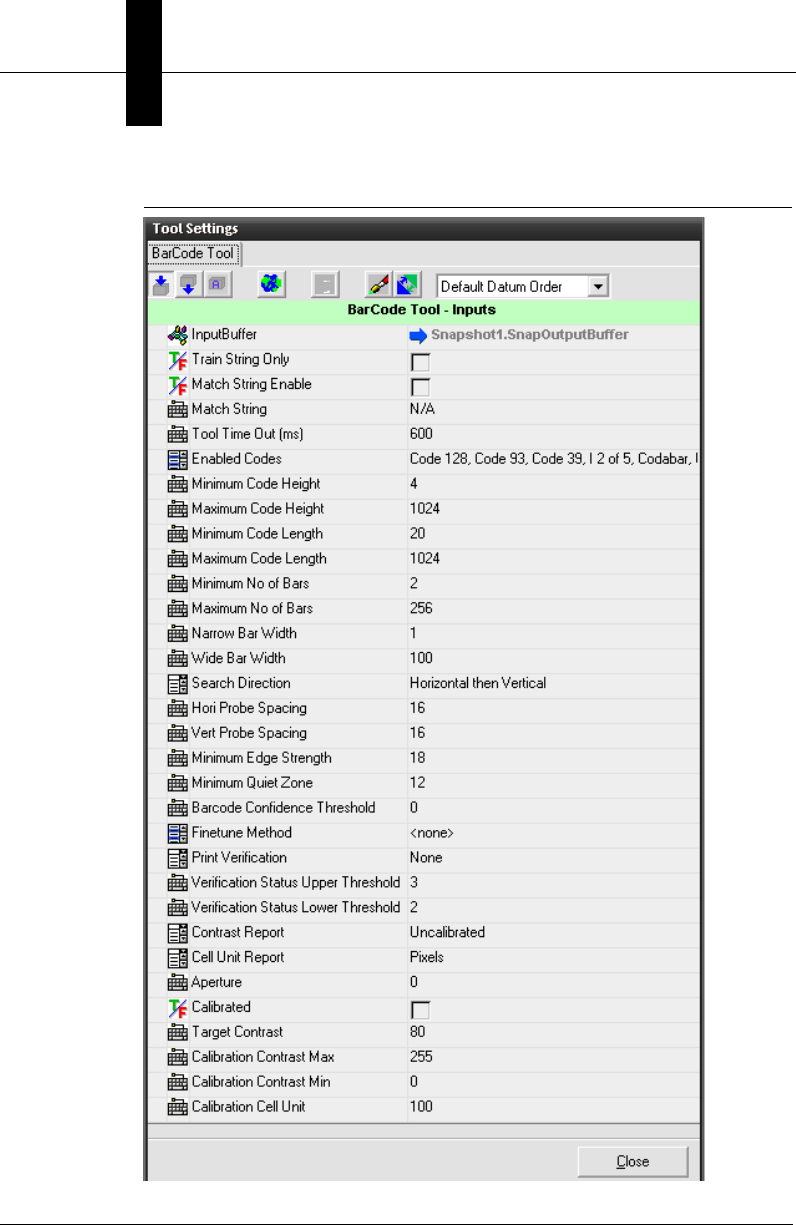The height and width of the screenshot is (1225, 796).
Task: Click the Print Verification list icon
Action: (x=177, y=858)
